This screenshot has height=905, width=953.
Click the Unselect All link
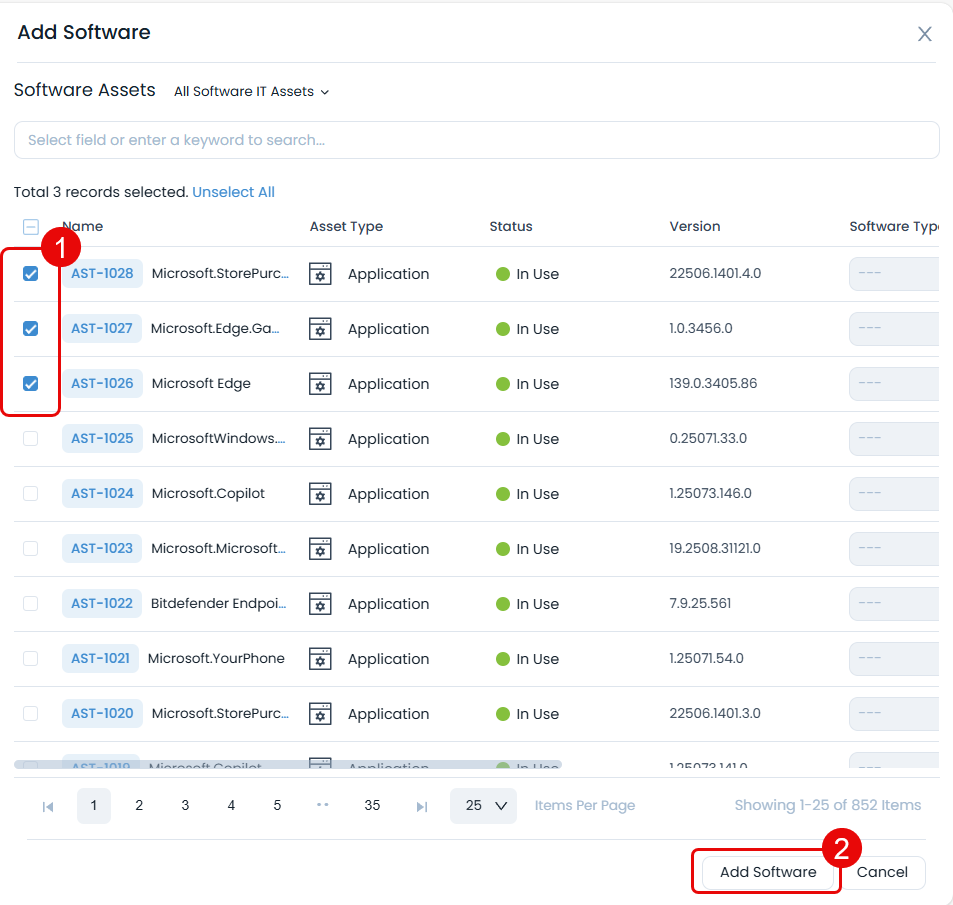(233, 192)
